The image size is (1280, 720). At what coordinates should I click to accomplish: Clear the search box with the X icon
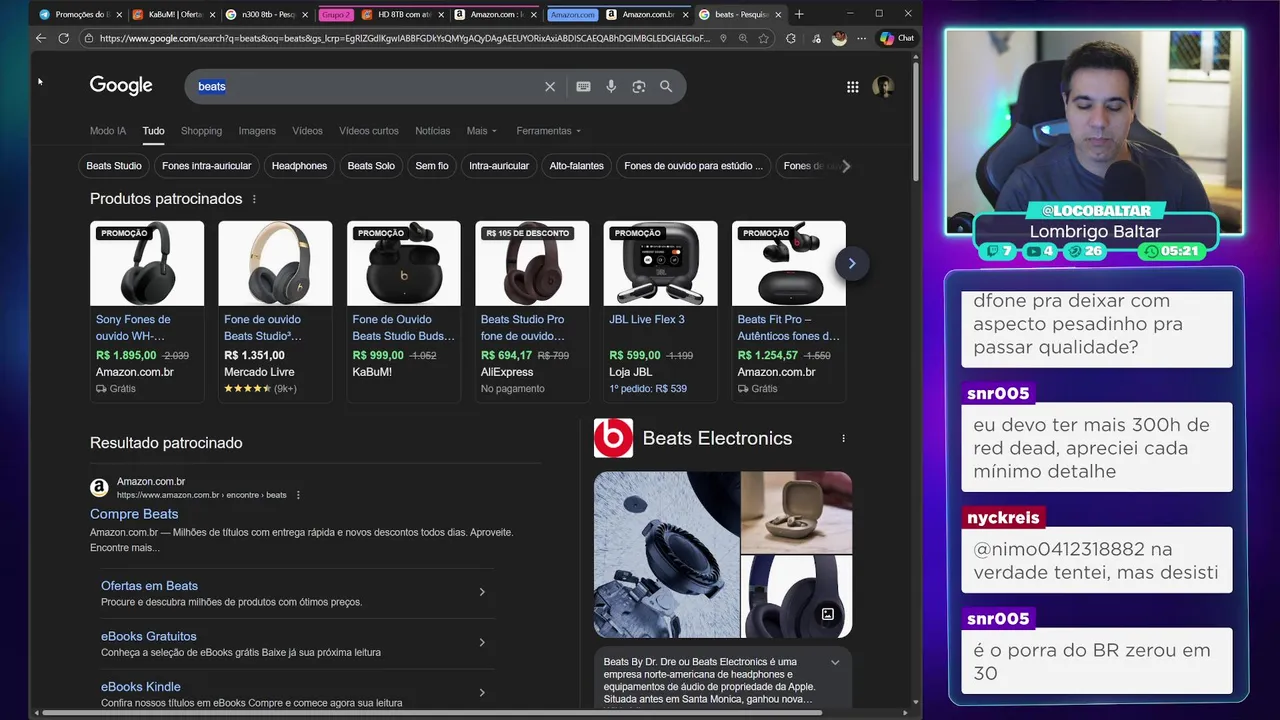550,87
